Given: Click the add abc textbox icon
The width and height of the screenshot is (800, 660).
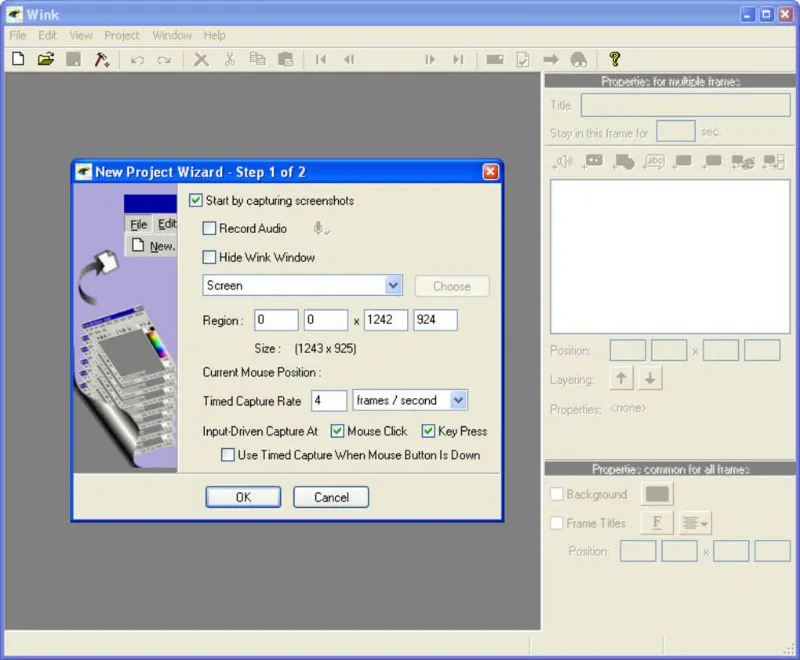Looking at the screenshot, I should click(x=654, y=162).
